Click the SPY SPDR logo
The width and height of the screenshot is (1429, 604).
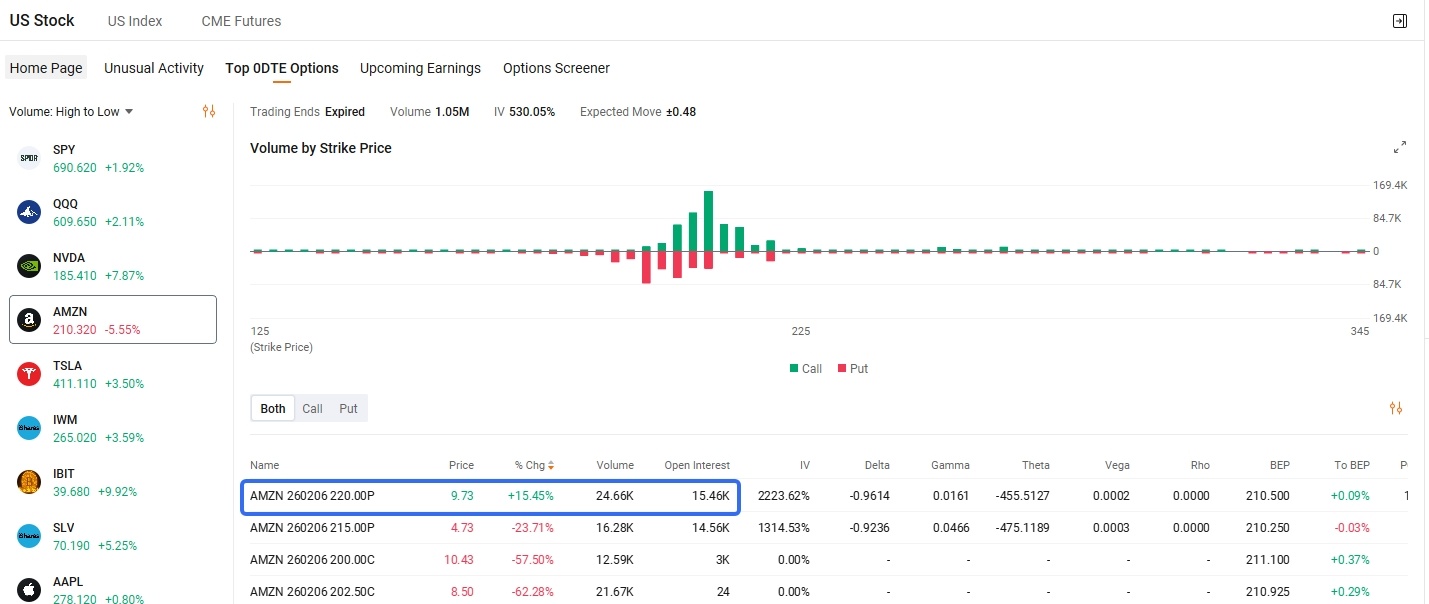[x=29, y=158]
